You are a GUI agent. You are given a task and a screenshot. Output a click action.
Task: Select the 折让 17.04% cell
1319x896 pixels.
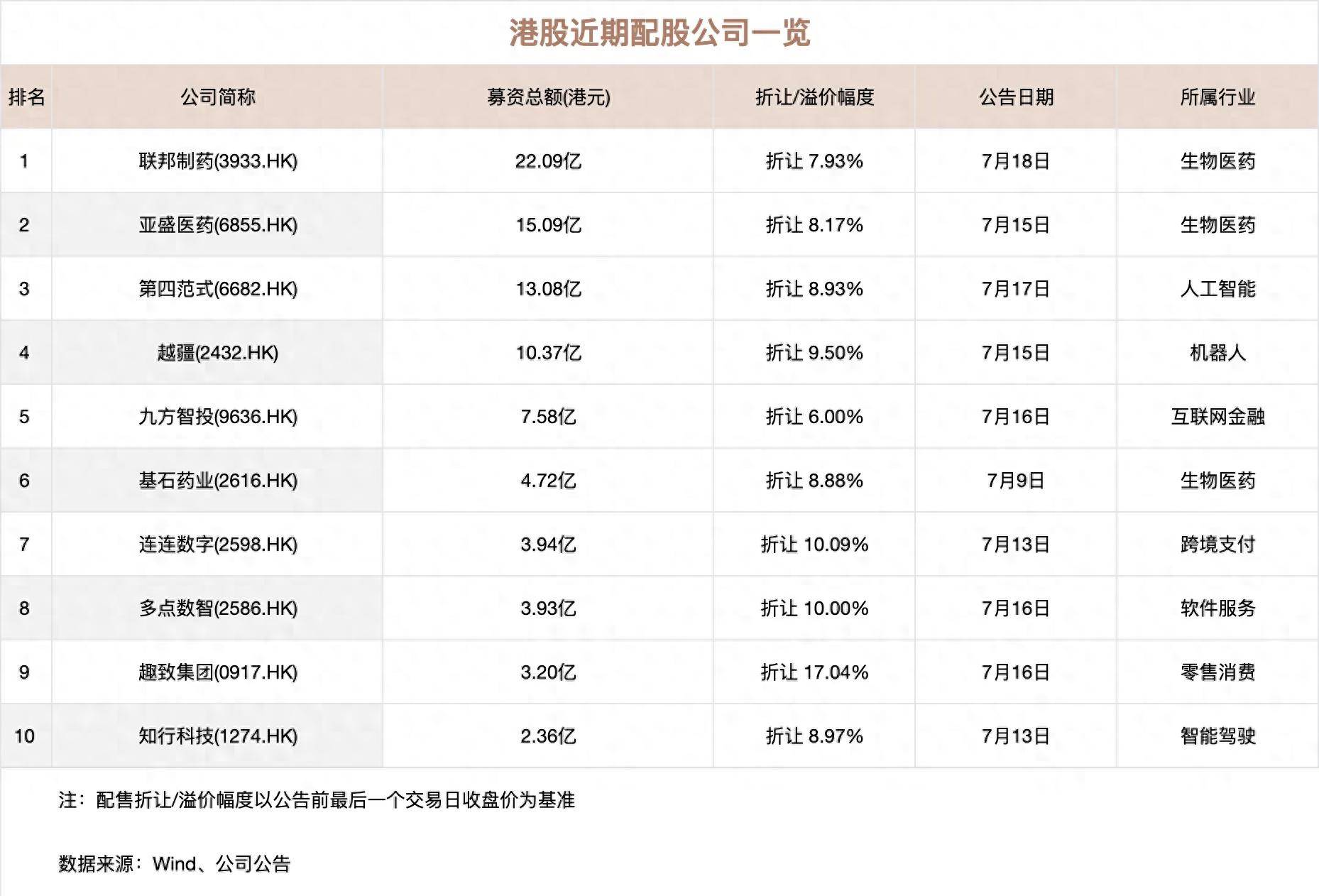point(814,672)
